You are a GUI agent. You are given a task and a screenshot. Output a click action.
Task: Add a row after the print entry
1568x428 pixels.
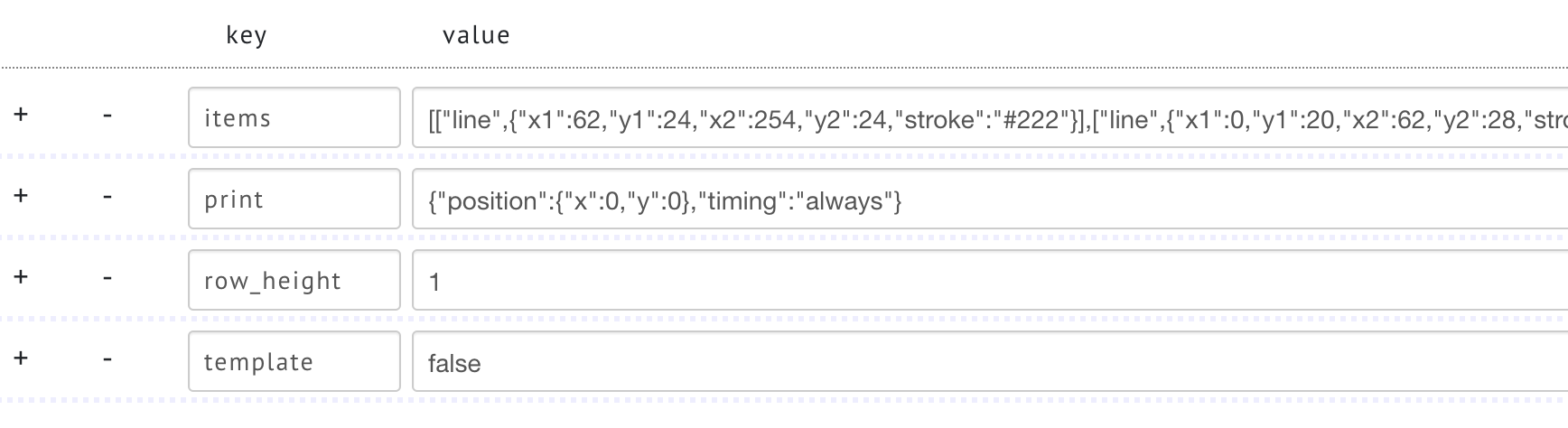21,196
